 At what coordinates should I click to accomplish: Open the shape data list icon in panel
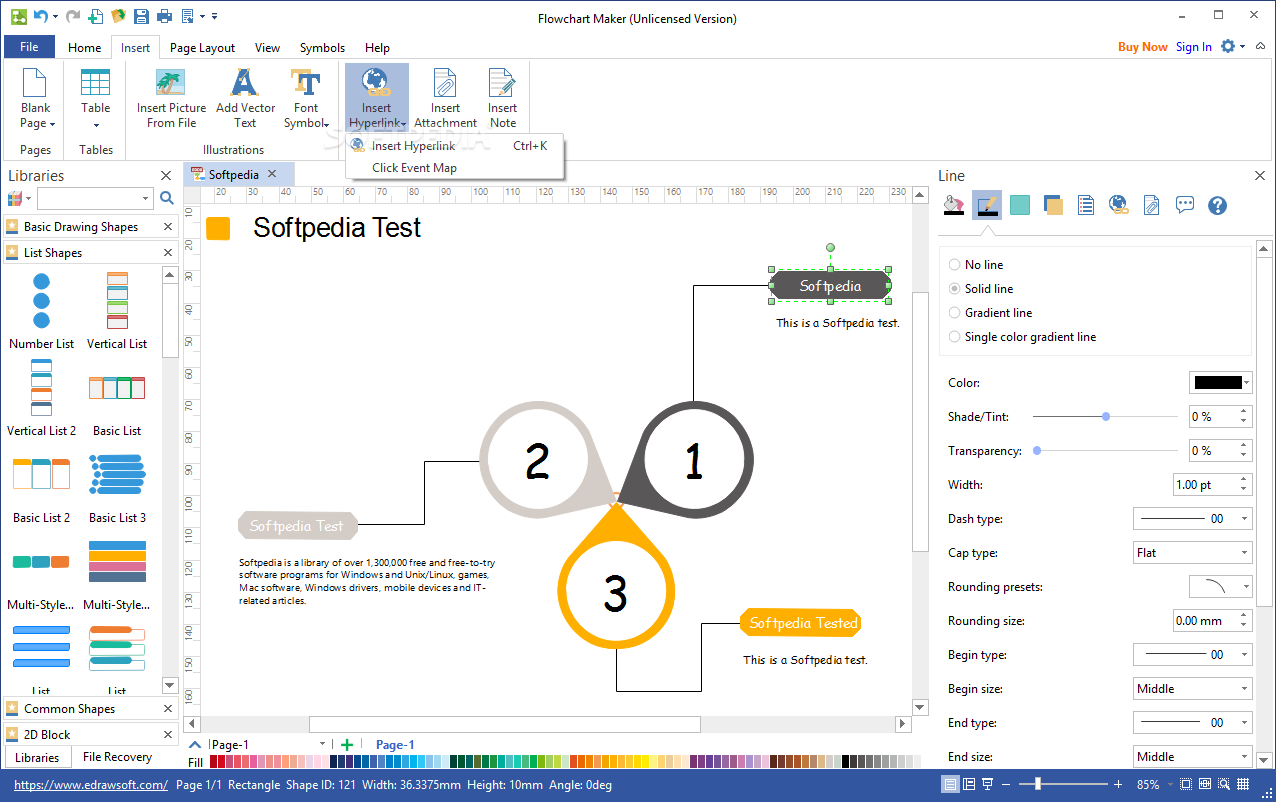1086,205
